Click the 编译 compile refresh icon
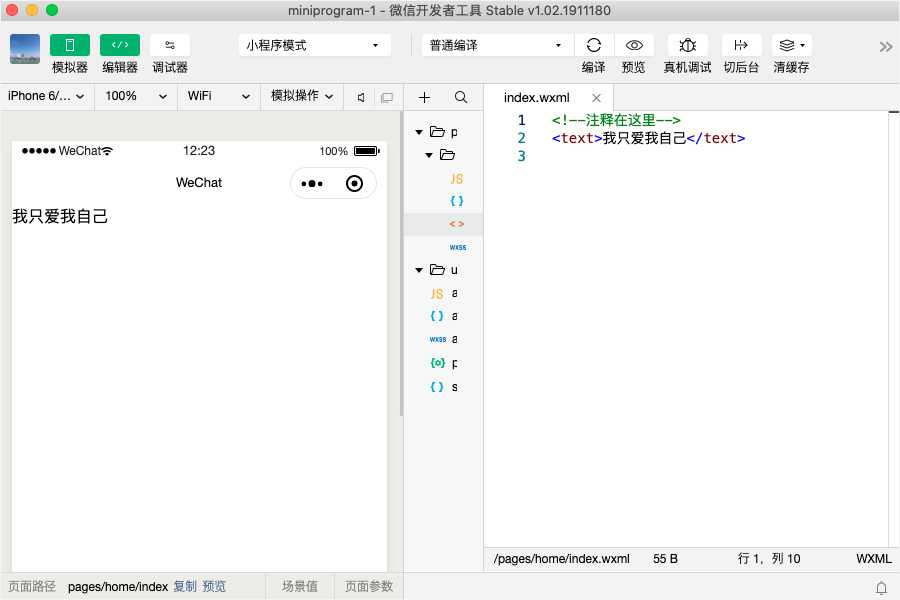 (593, 45)
